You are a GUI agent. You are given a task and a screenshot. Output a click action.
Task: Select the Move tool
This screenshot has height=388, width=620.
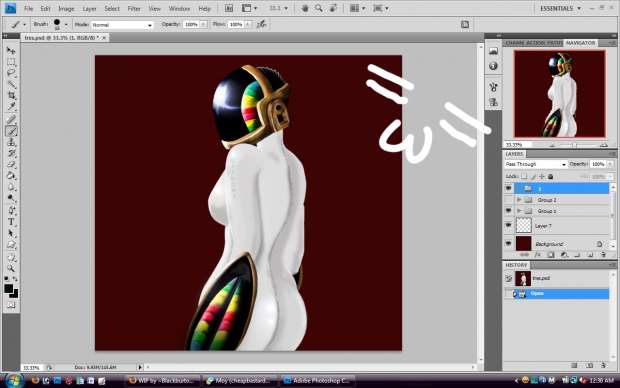tap(11, 51)
